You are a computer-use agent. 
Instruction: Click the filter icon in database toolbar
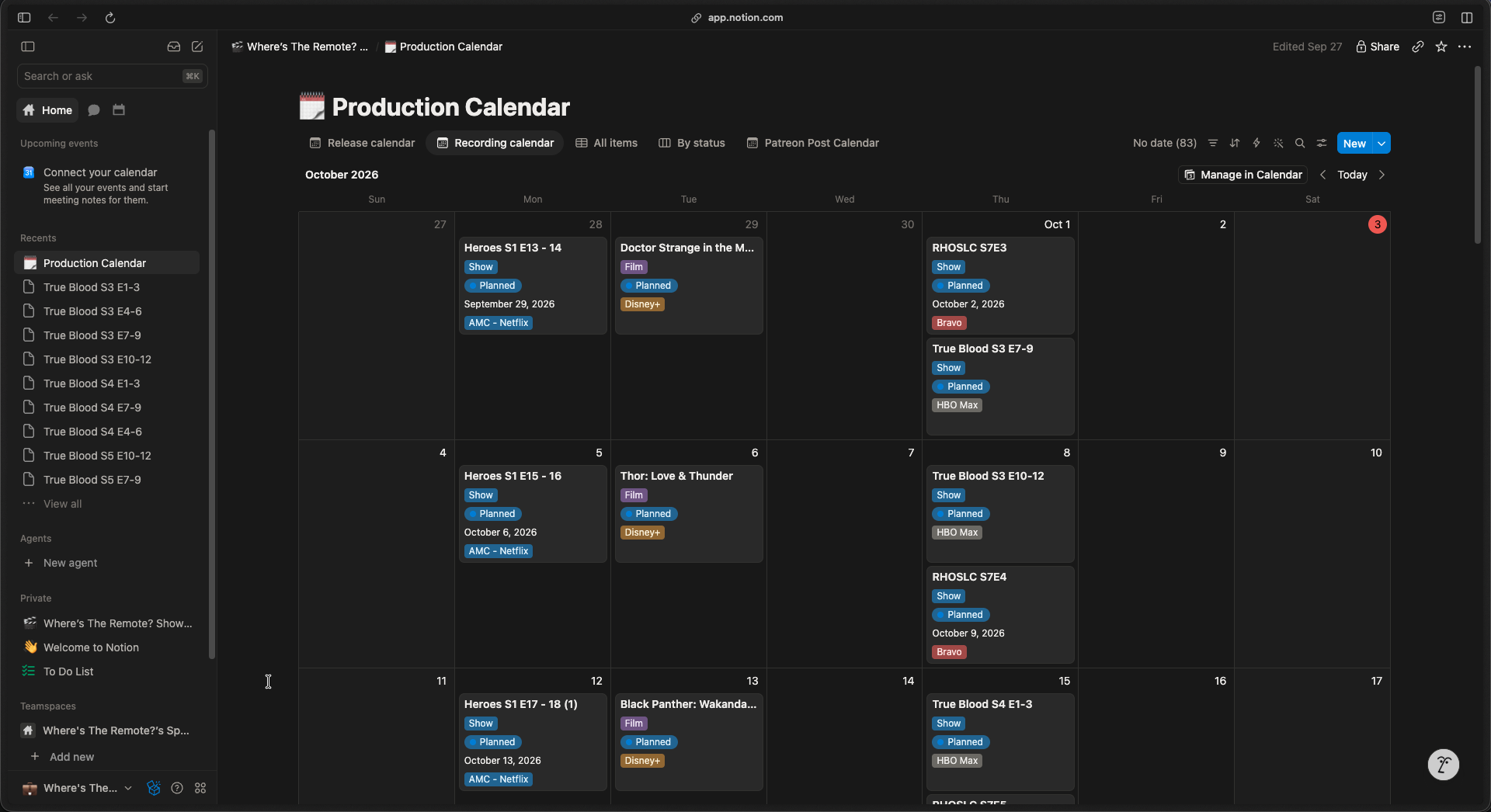pos(1213,143)
